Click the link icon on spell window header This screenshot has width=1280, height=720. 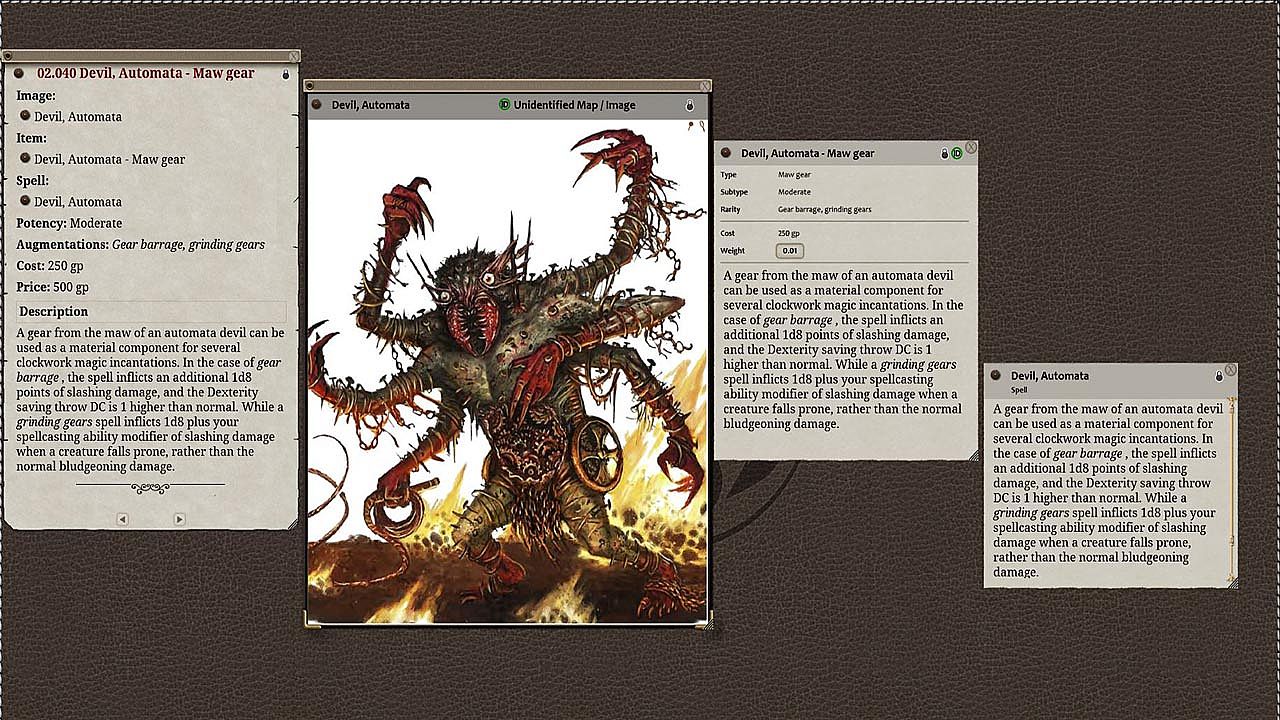(996, 376)
